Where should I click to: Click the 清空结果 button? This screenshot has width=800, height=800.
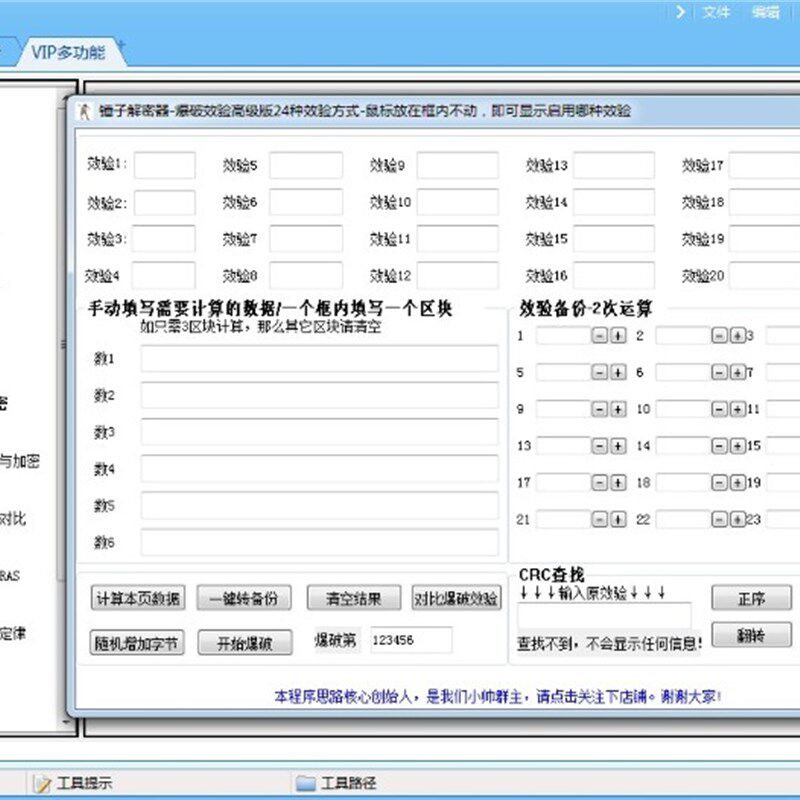click(x=354, y=598)
